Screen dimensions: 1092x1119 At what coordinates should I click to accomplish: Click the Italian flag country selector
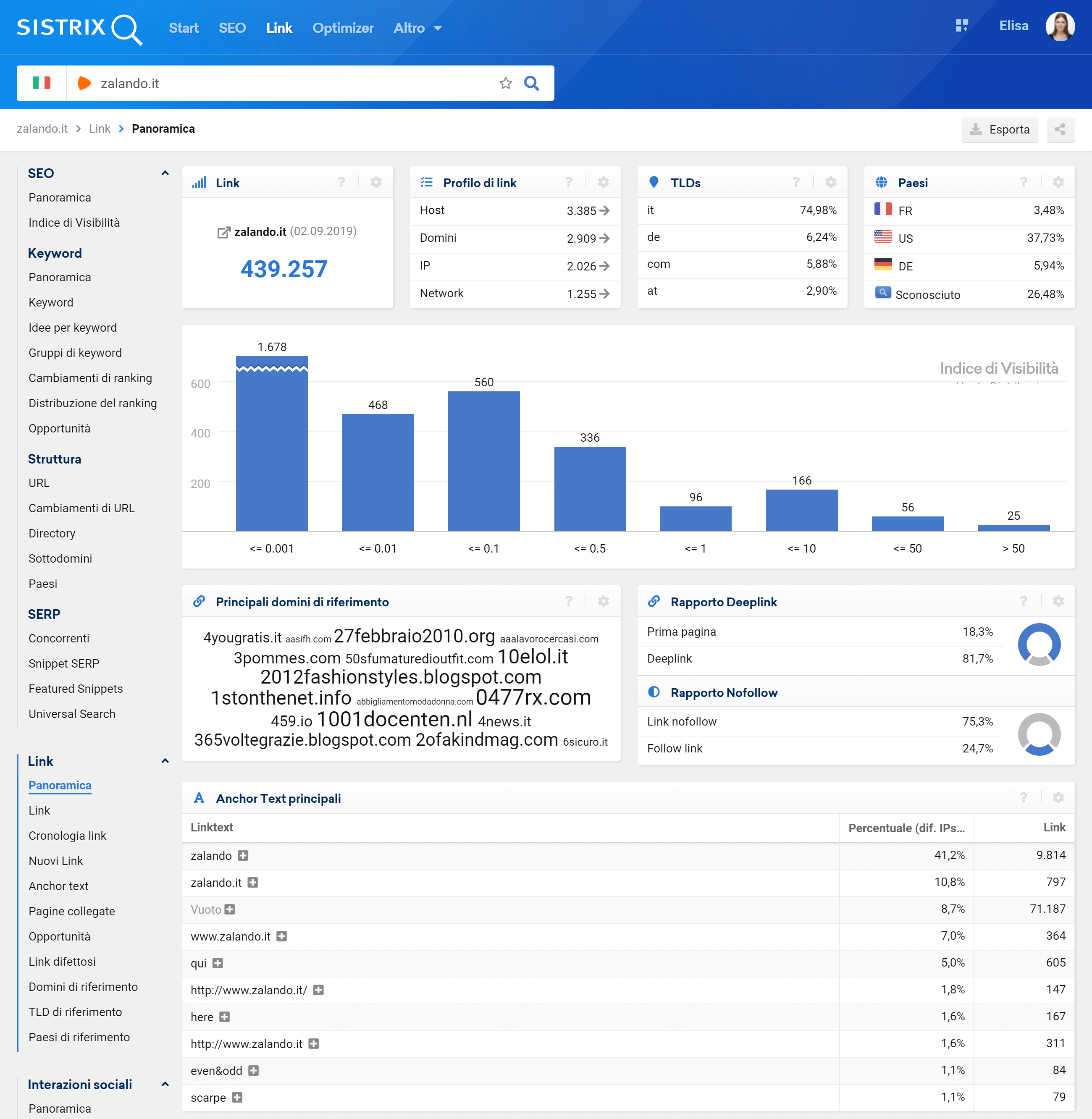41,83
